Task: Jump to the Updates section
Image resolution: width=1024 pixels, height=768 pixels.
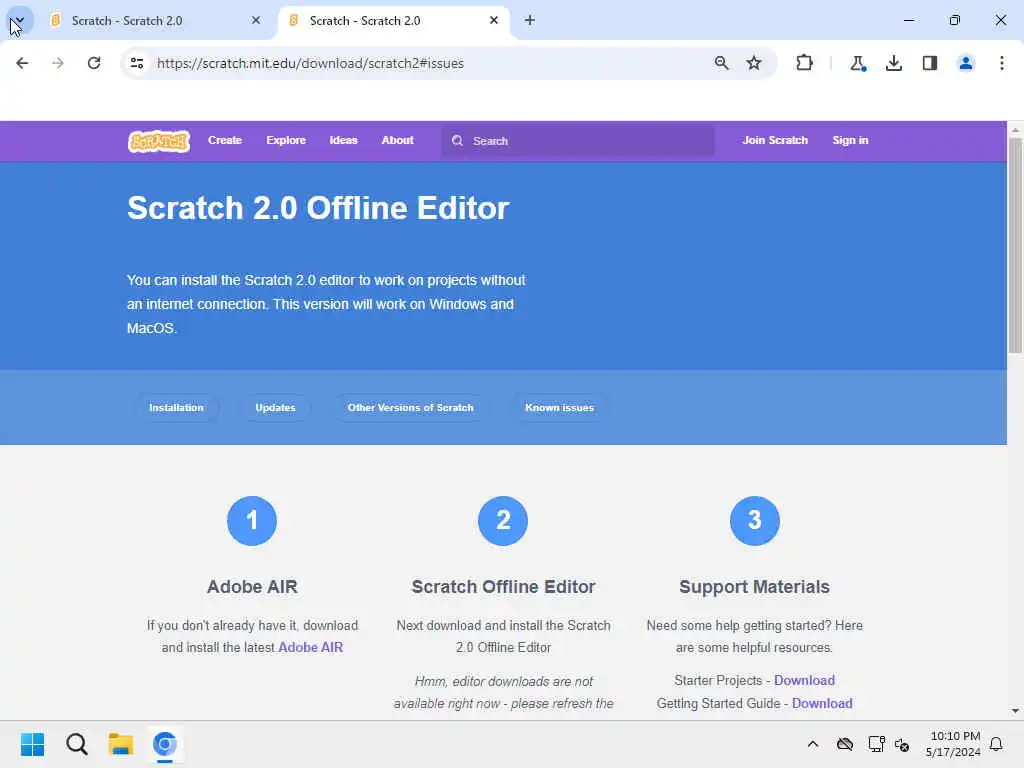Action: pyautogui.click(x=276, y=408)
